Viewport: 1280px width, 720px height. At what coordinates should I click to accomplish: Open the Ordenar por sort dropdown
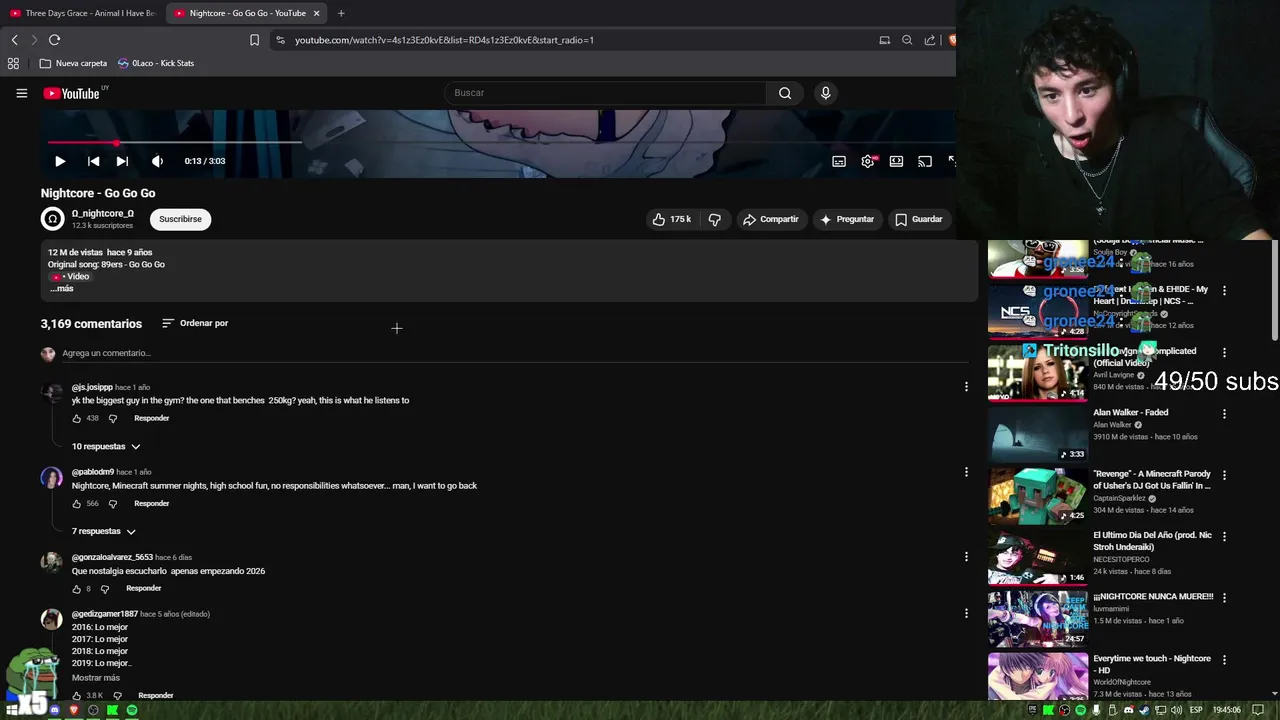pos(195,323)
